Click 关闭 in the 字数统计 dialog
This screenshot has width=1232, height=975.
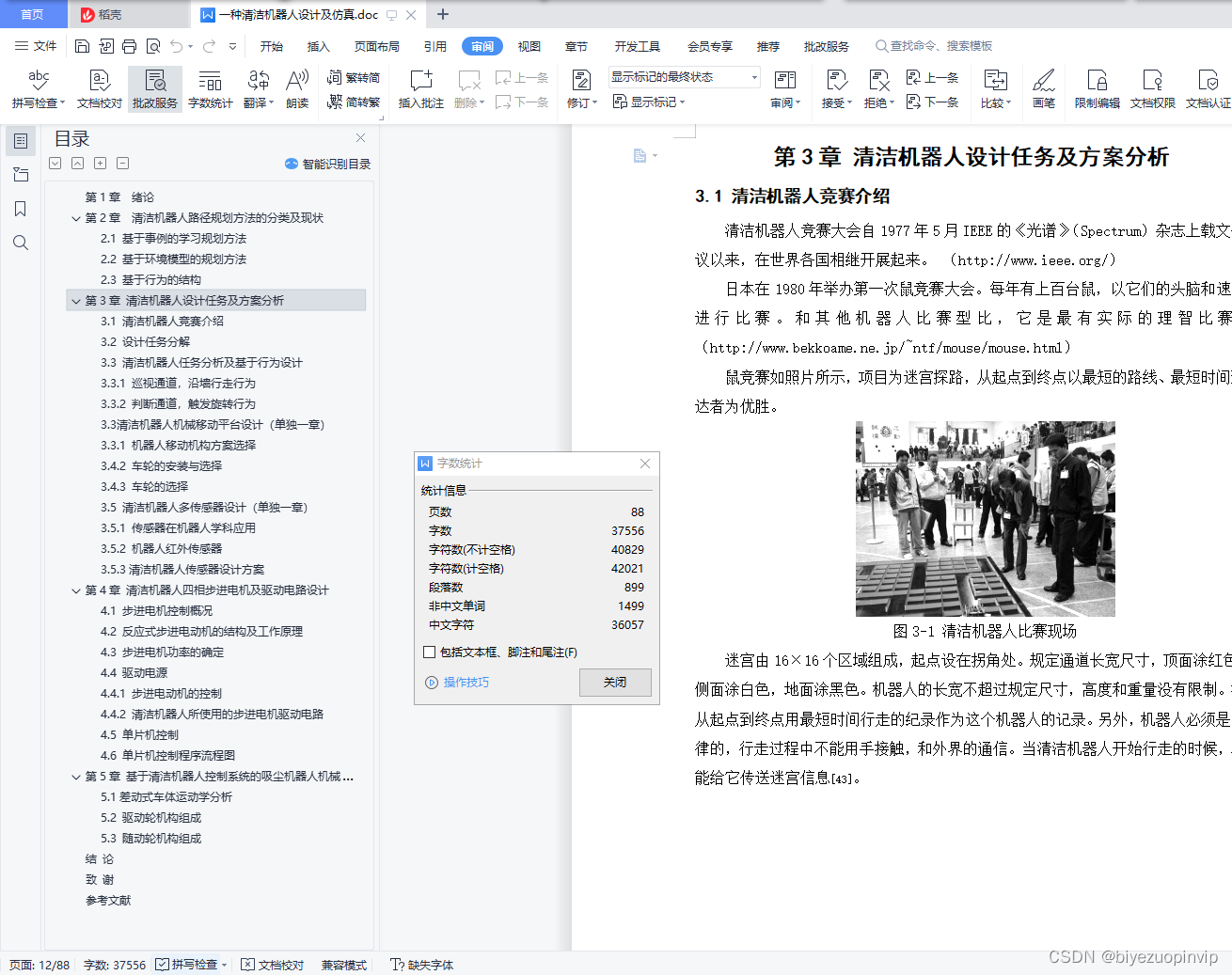point(615,683)
